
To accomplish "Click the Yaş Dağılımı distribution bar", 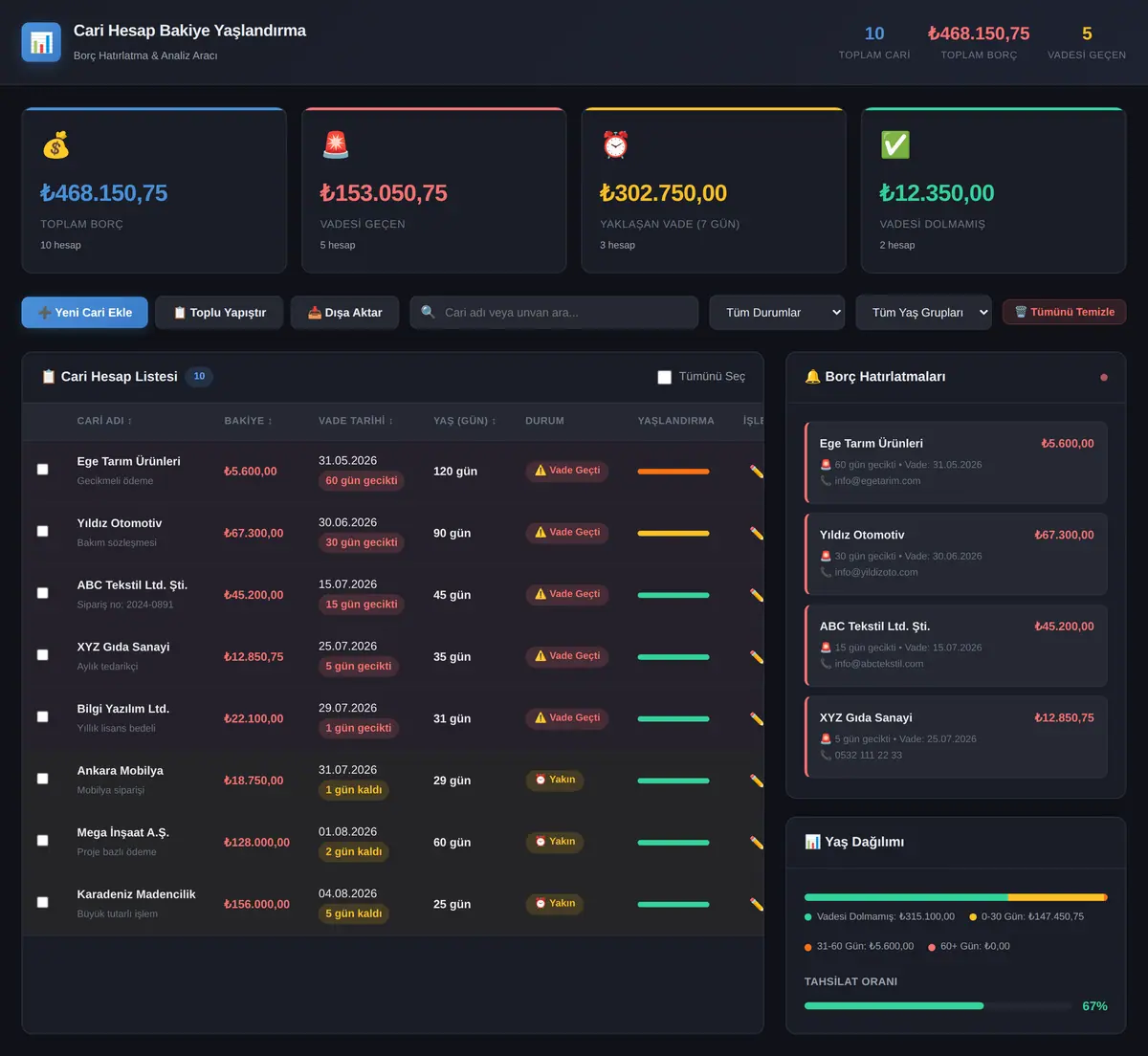I will click(x=956, y=897).
